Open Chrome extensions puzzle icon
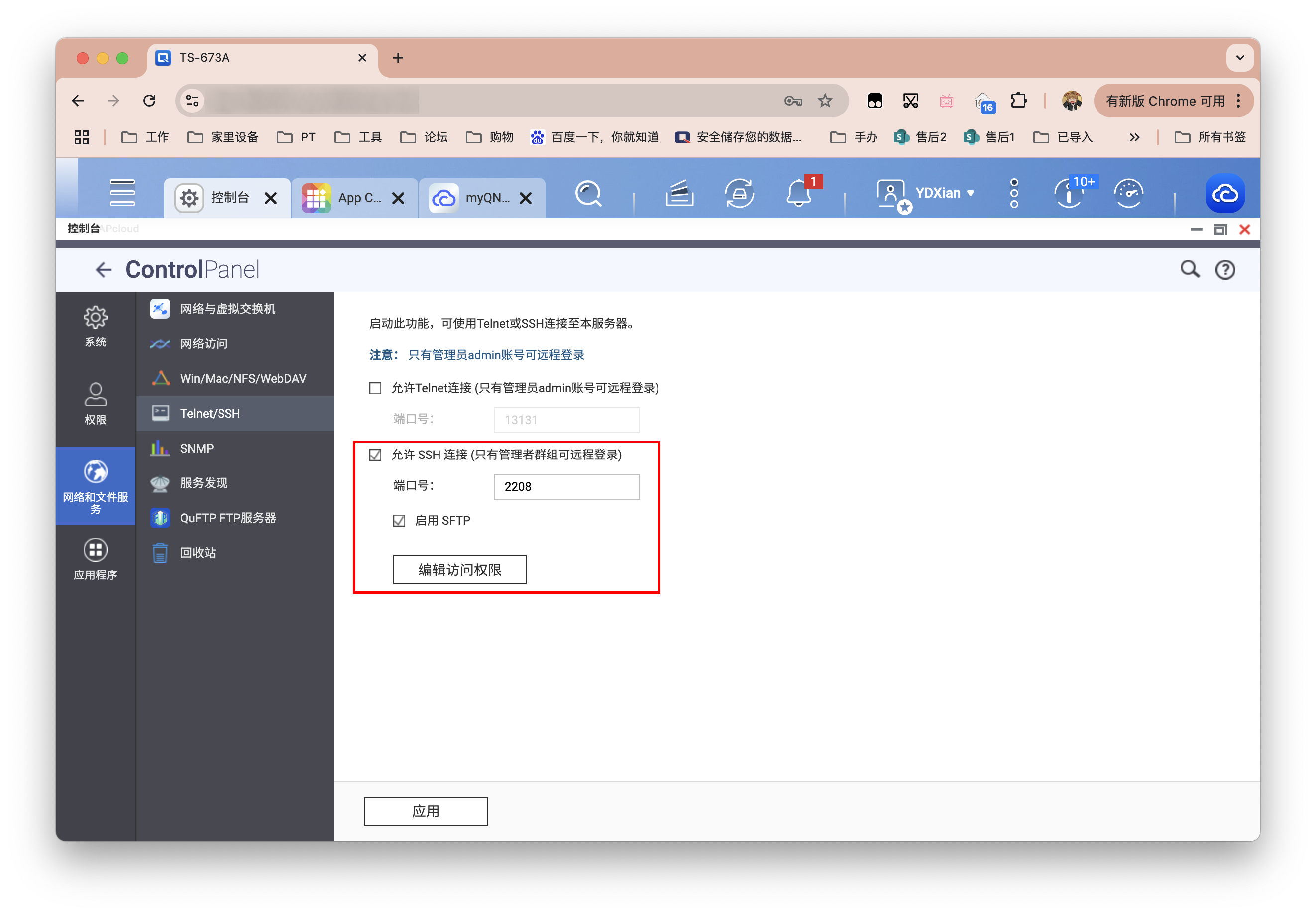The width and height of the screenshot is (1316, 915). coord(1018,101)
